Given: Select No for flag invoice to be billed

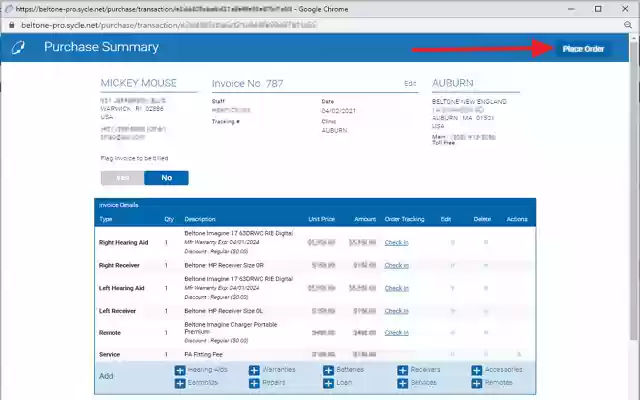Looking at the screenshot, I should click(167, 178).
